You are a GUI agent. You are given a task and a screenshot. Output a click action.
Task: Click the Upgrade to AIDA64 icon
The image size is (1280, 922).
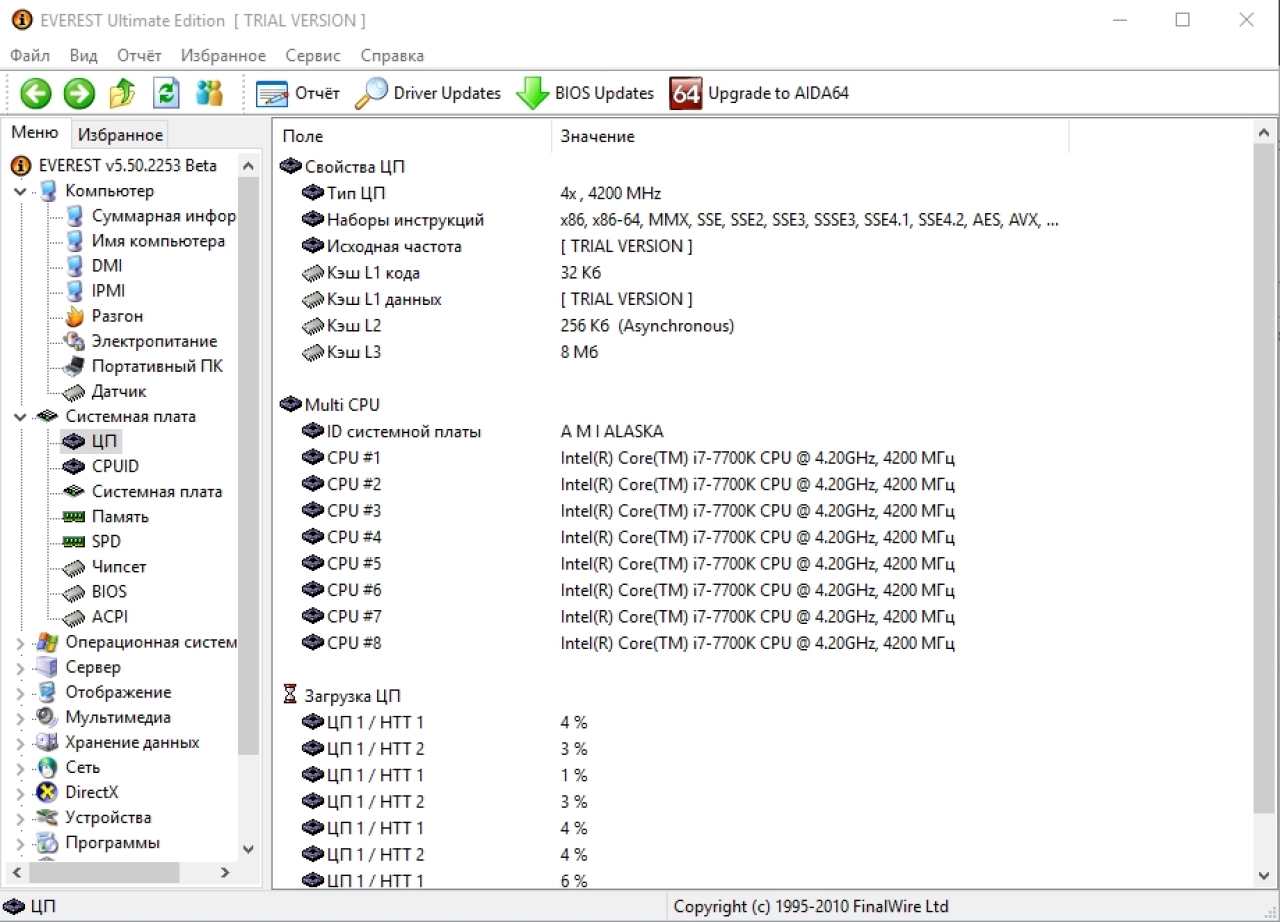pyautogui.click(x=686, y=93)
